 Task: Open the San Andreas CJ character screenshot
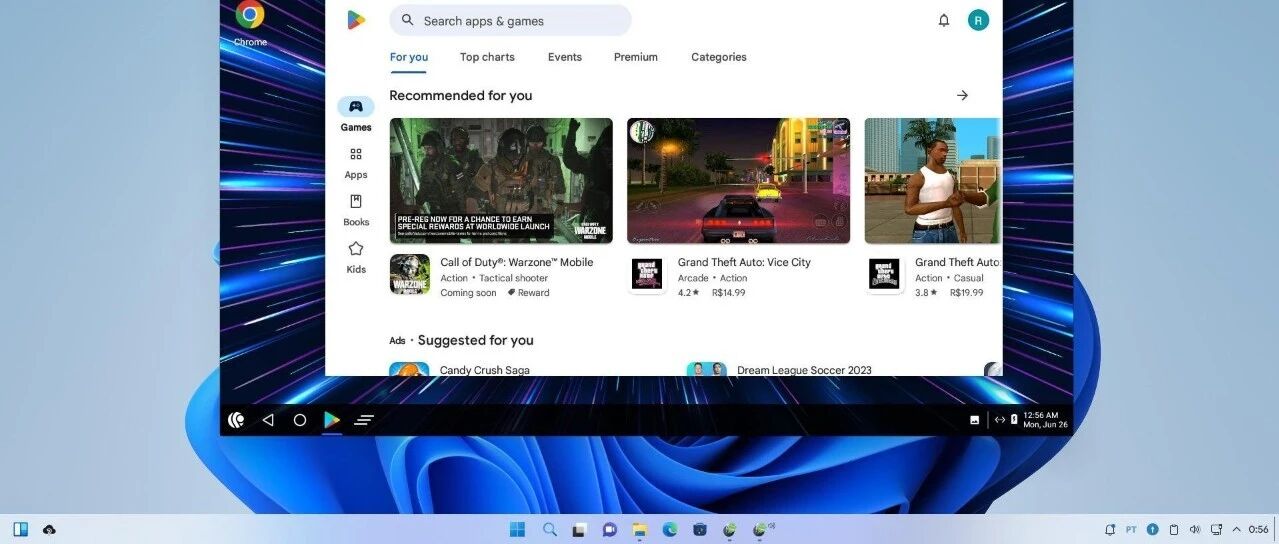[x=932, y=181]
